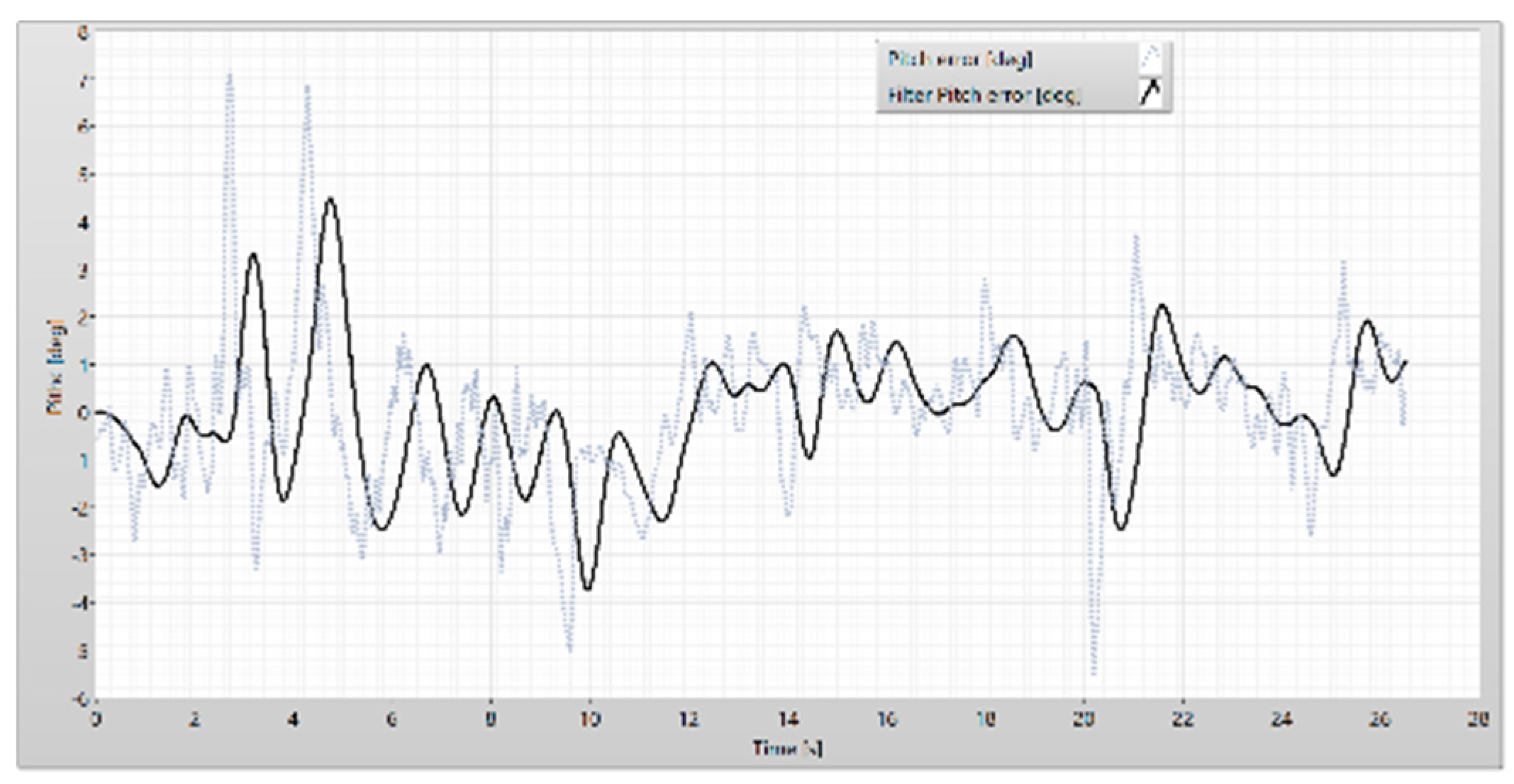Screen dimensions: 1514x784
Task: Click the x-axis maximum value 28
Action: 1478,719
